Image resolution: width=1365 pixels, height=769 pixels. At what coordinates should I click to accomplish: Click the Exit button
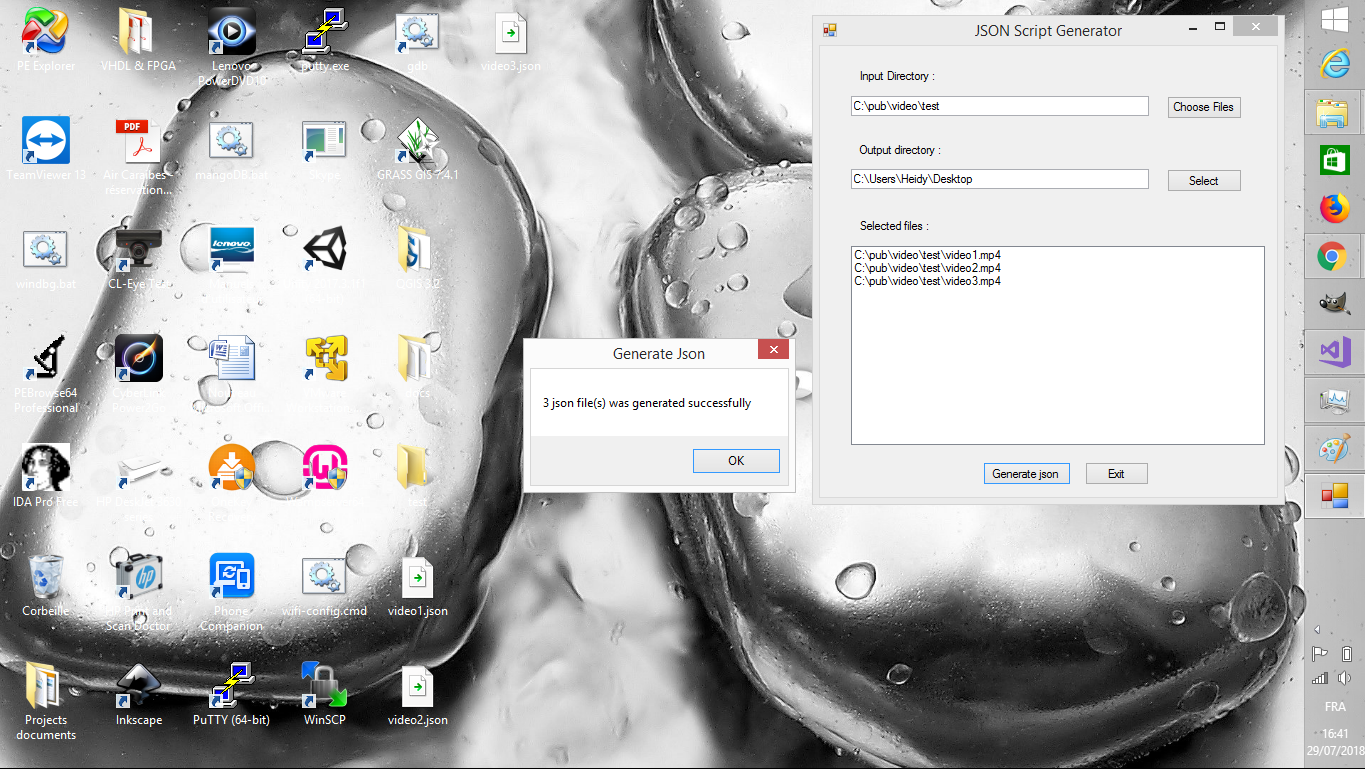(1116, 474)
